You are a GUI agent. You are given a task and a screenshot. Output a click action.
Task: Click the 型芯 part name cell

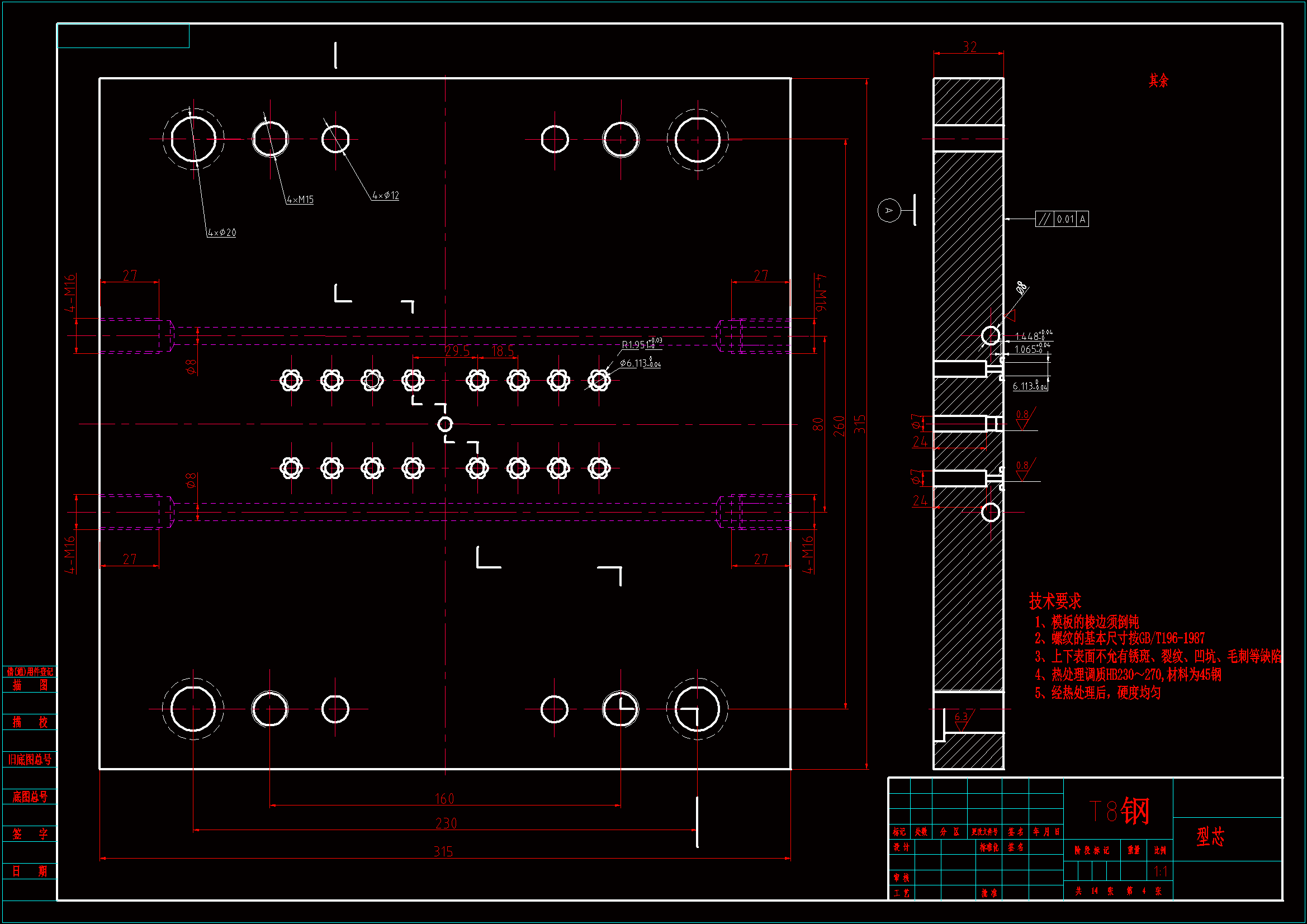[1210, 837]
